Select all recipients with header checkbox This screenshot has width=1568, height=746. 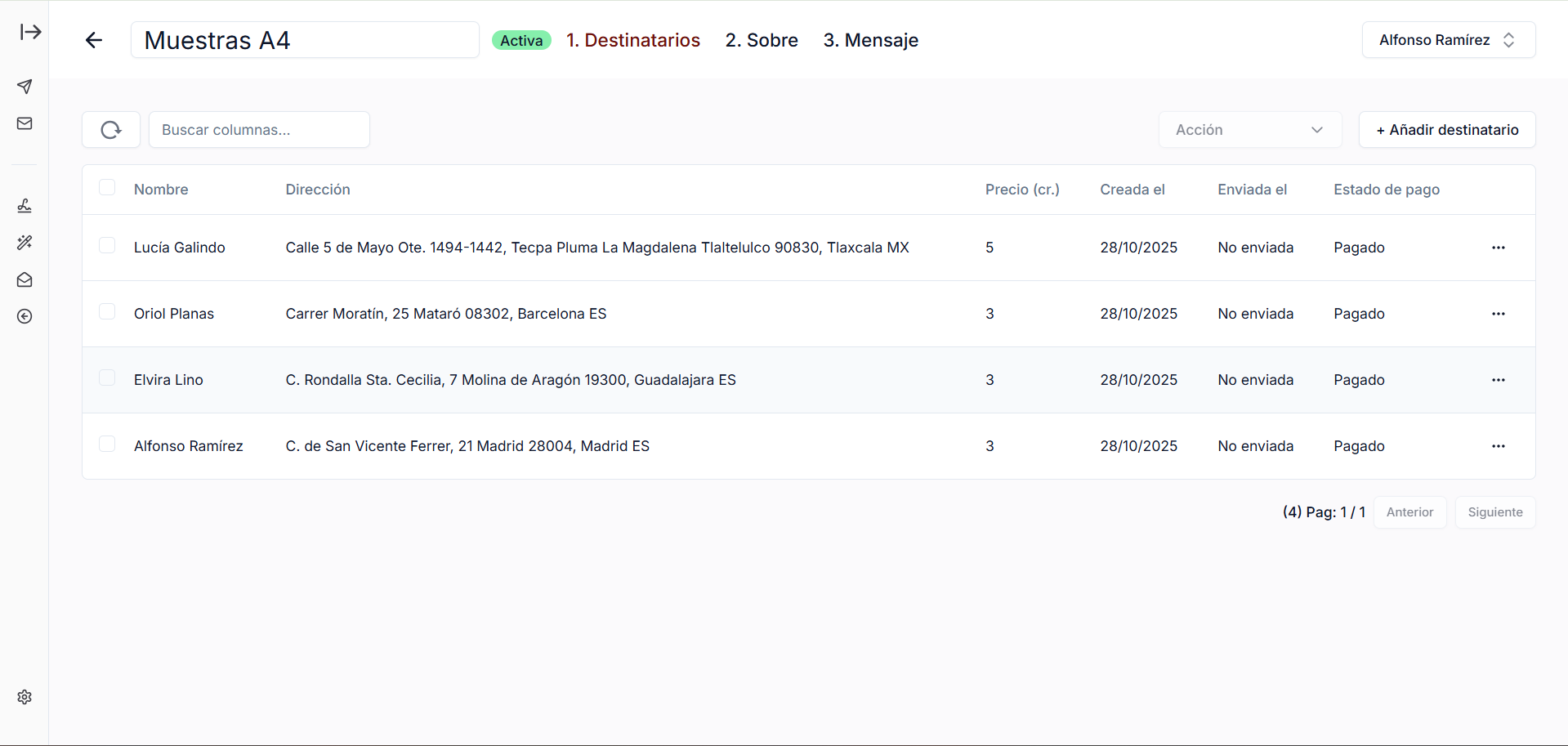pyautogui.click(x=107, y=187)
